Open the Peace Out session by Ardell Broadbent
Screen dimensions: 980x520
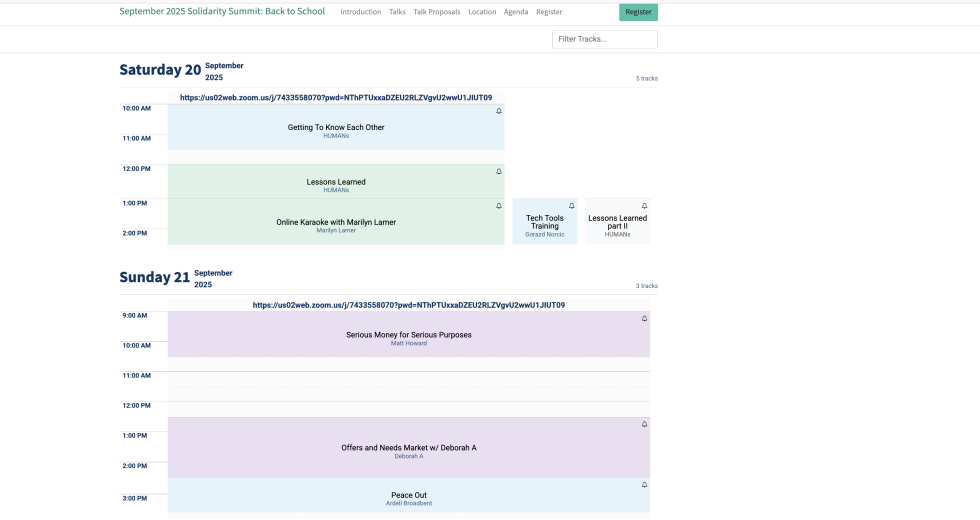[408, 495]
